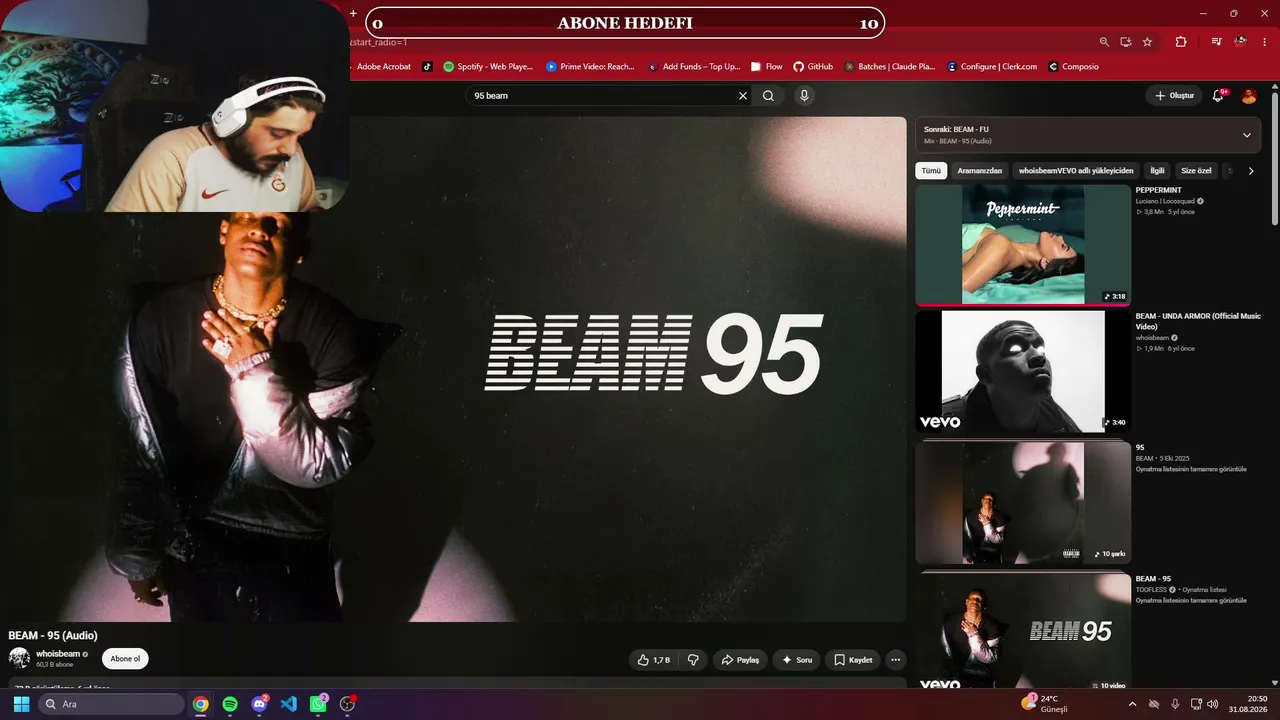This screenshot has width=1280, height=720.
Task: Bookmark this page with the star icon
Action: click(x=1147, y=42)
